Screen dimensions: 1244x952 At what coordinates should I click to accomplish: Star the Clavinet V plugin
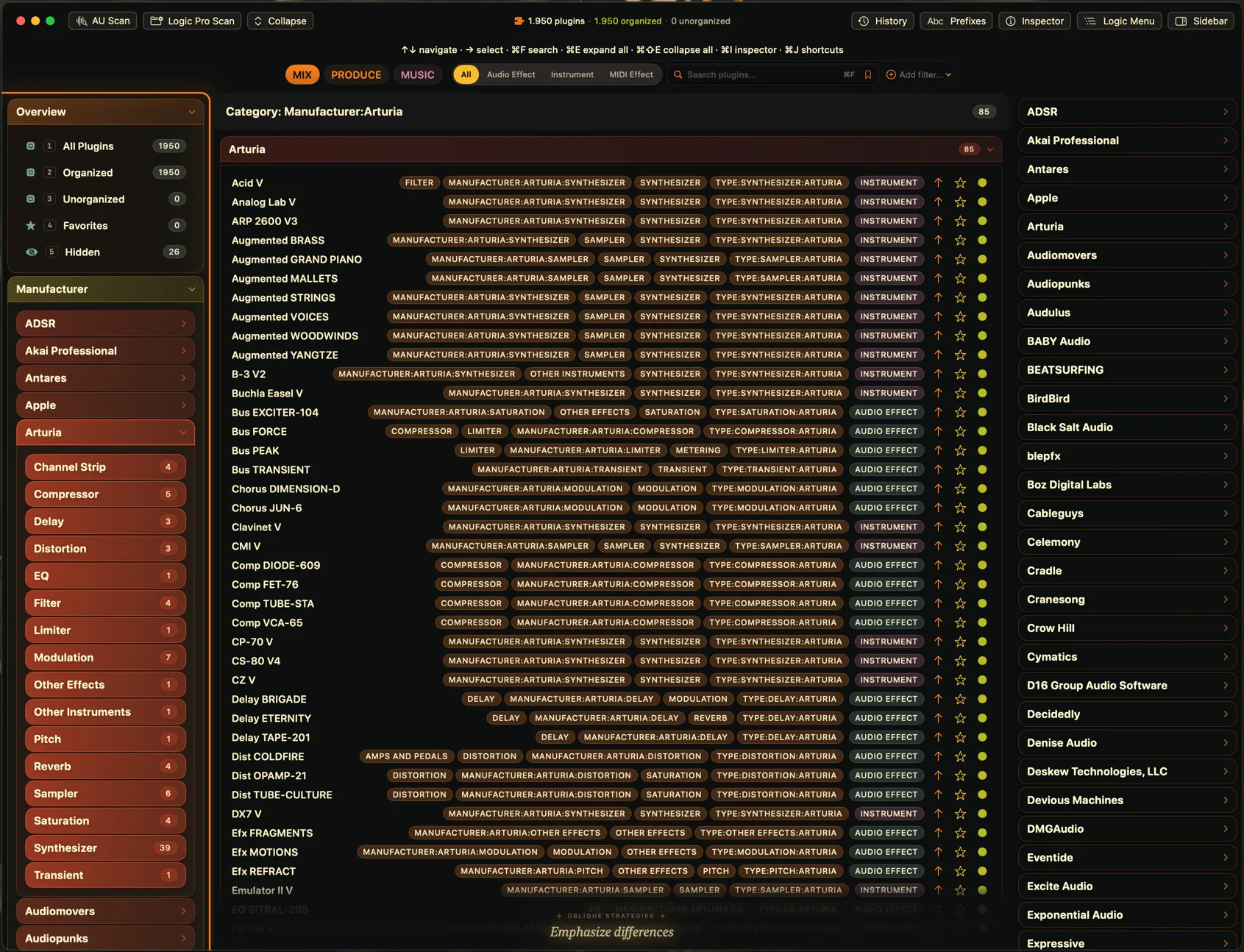[x=960, y=527]
